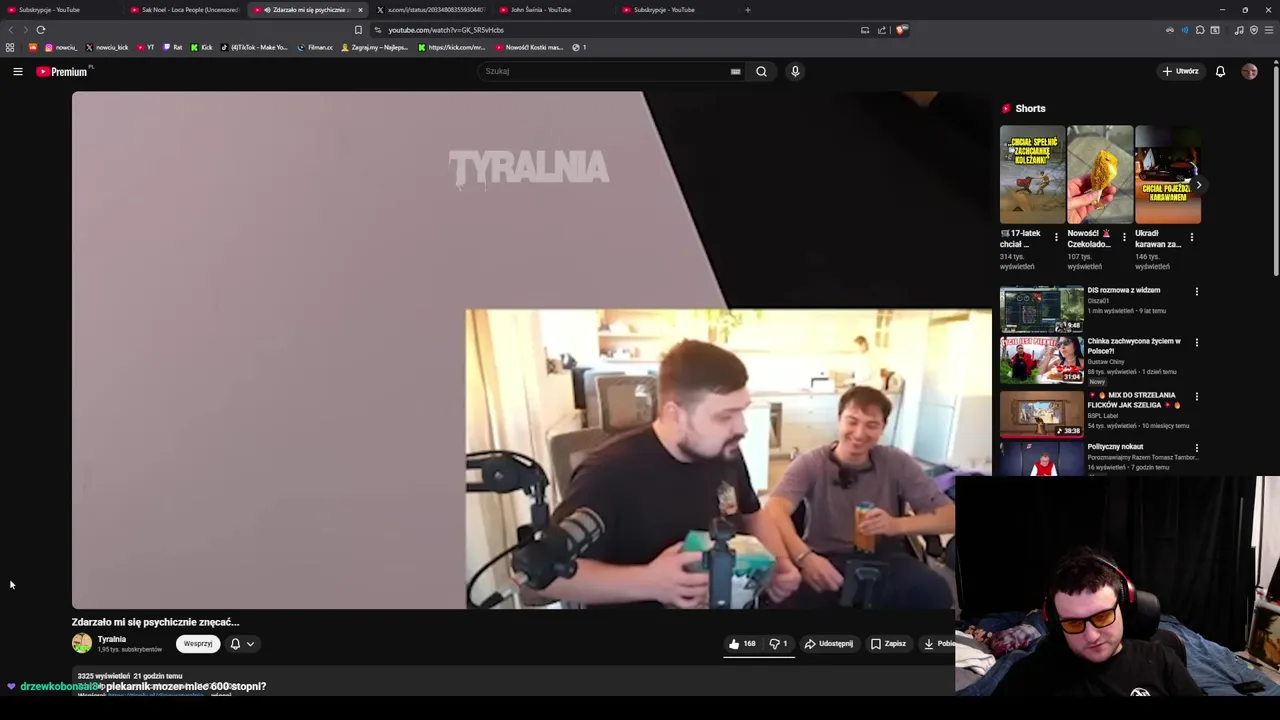Screen dimensions: 1280x720
Task: Open options for 'Polityczny nokaut' video
Action: click(1197, 449)
